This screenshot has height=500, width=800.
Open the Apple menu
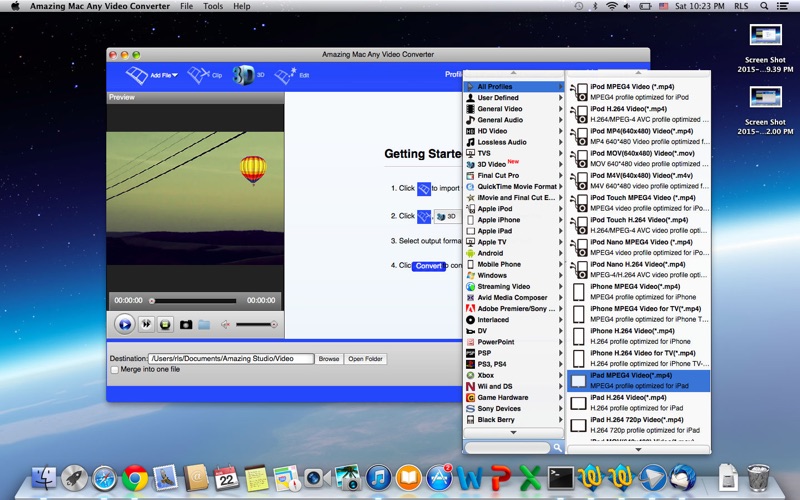click(15, 6)
